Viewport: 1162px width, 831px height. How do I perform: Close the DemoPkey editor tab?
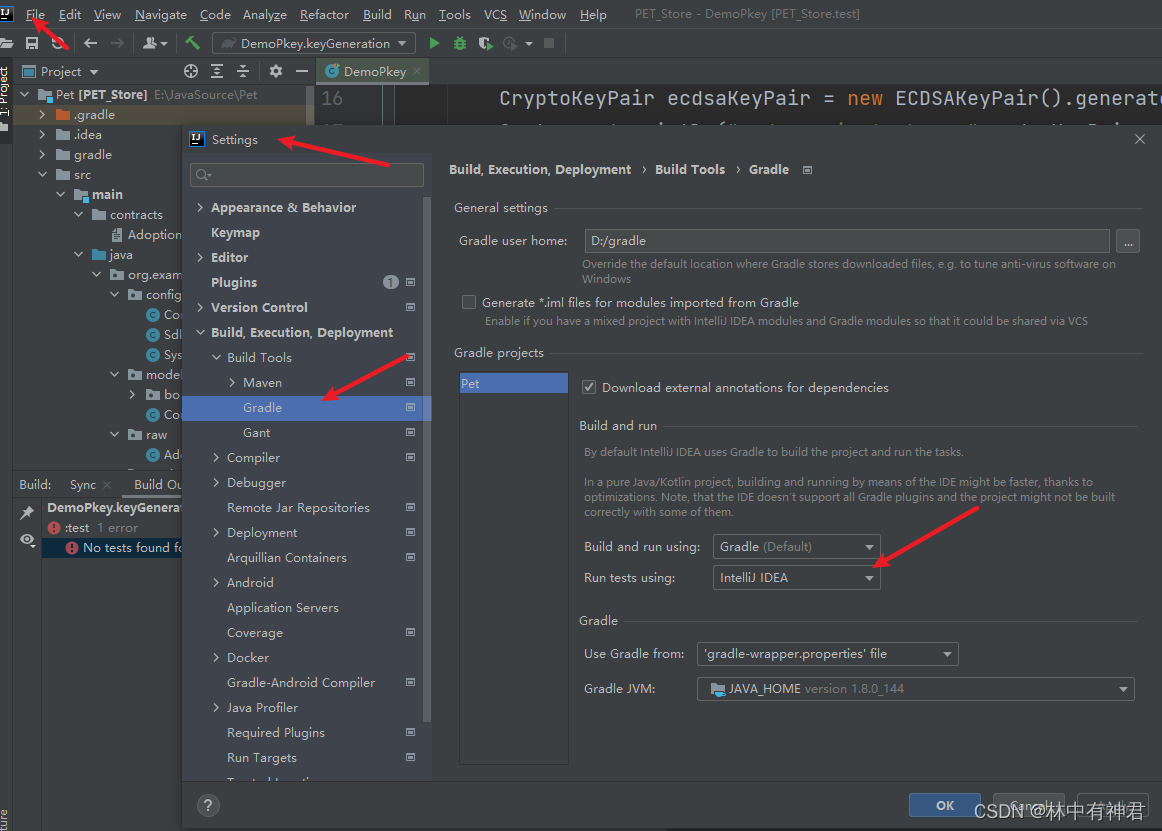417,71
